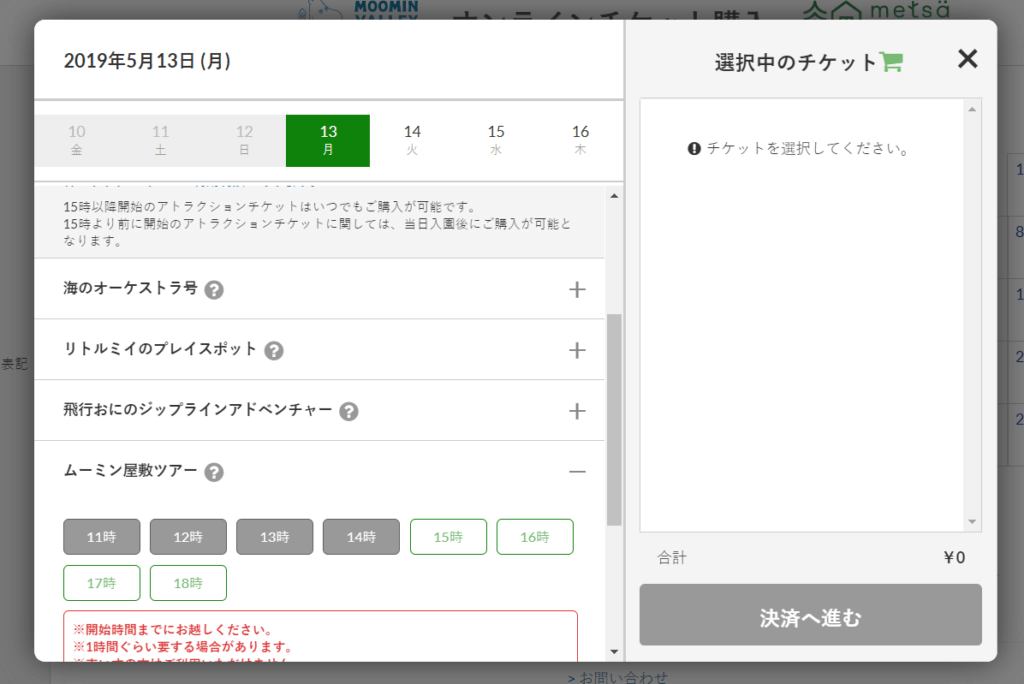Open help for 飛行おにのジップラインアドベンチャー
This screenshot has width=1024, height=684.
348,411
